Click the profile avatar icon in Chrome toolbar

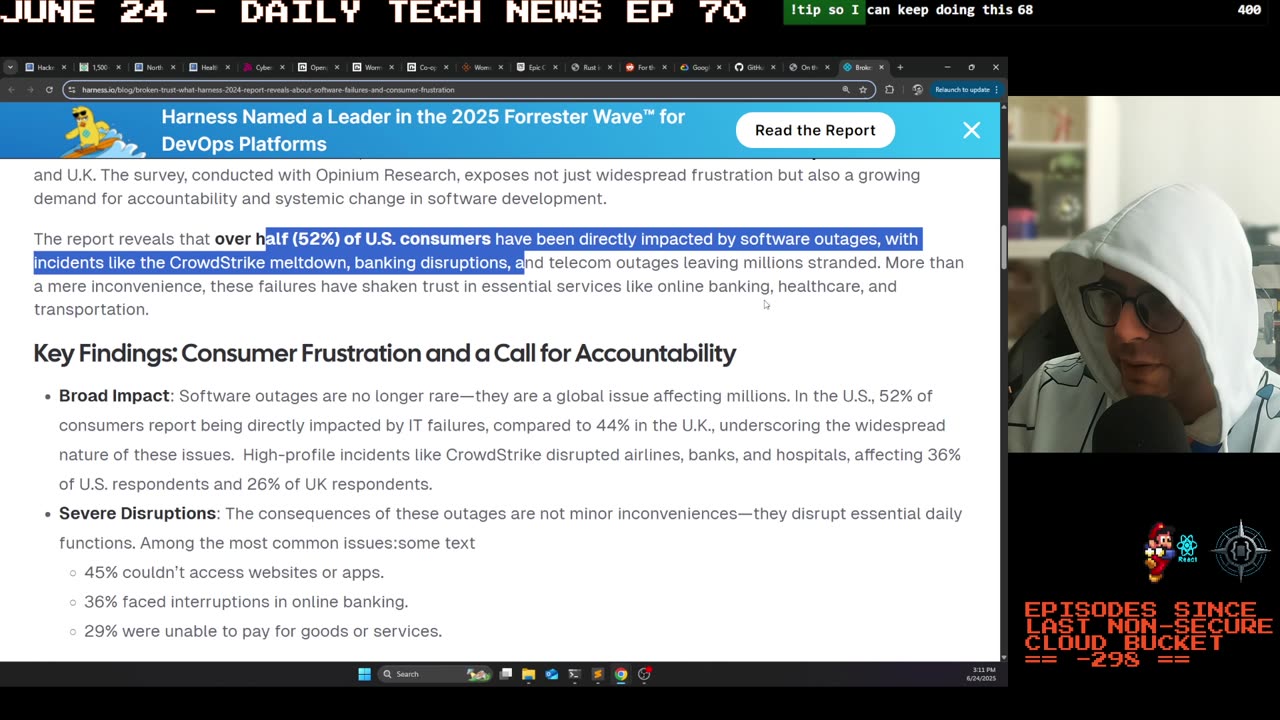[x=917, y=89]
